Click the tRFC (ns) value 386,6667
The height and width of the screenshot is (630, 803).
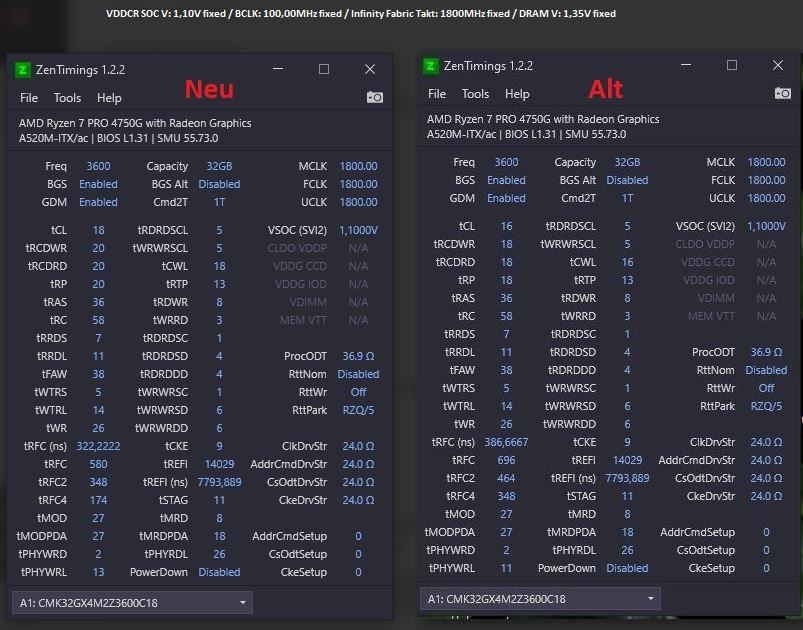tap(506, 442)
